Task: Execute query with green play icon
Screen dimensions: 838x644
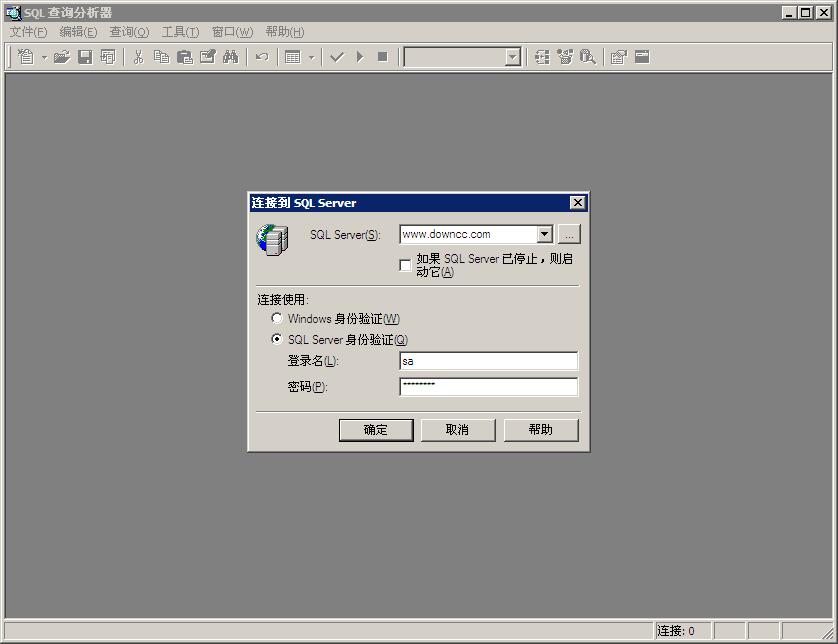Action: (x=359, y=56)
